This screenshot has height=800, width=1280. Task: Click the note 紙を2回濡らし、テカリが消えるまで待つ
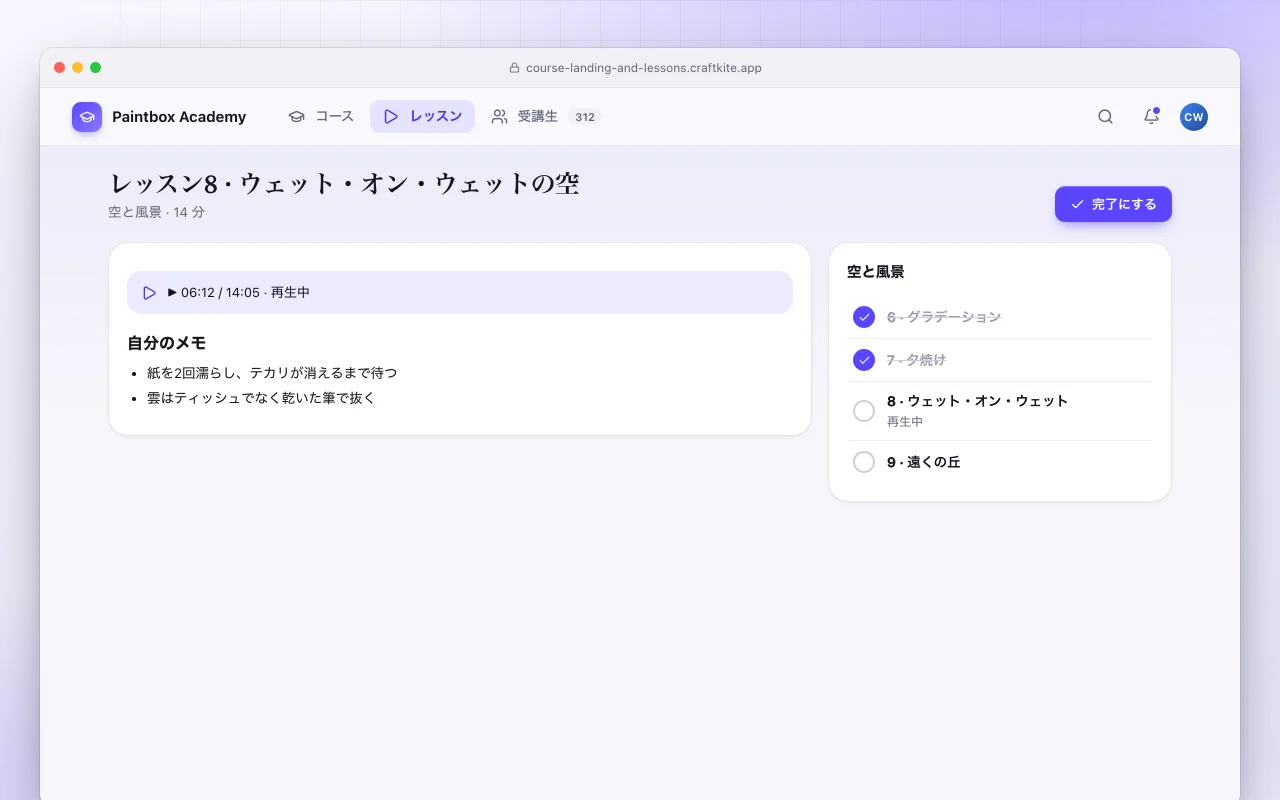pos(272,373)
